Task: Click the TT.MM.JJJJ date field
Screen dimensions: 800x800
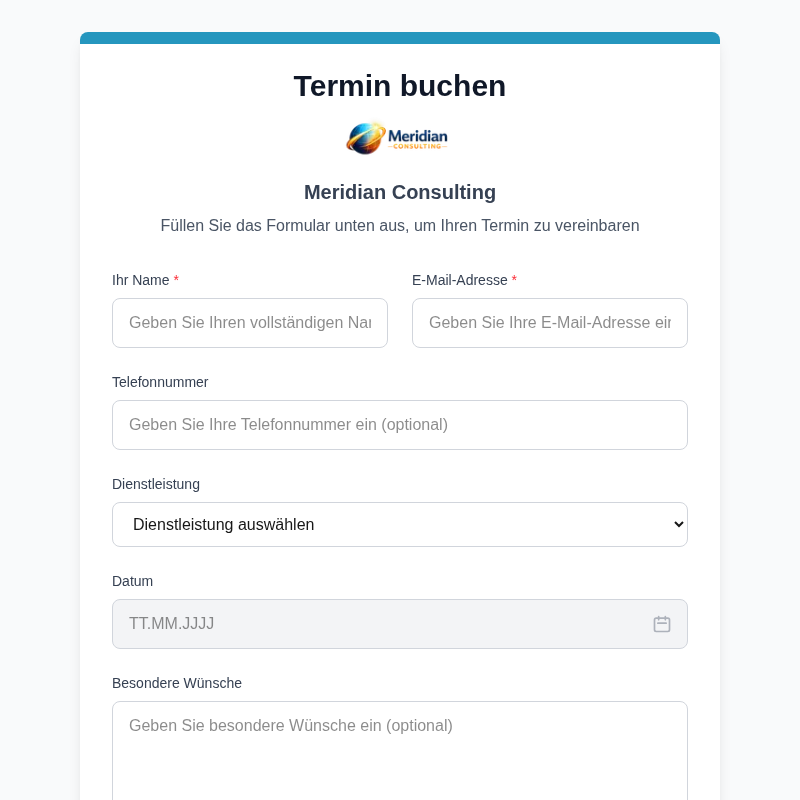Action: (x=380, y=624)
